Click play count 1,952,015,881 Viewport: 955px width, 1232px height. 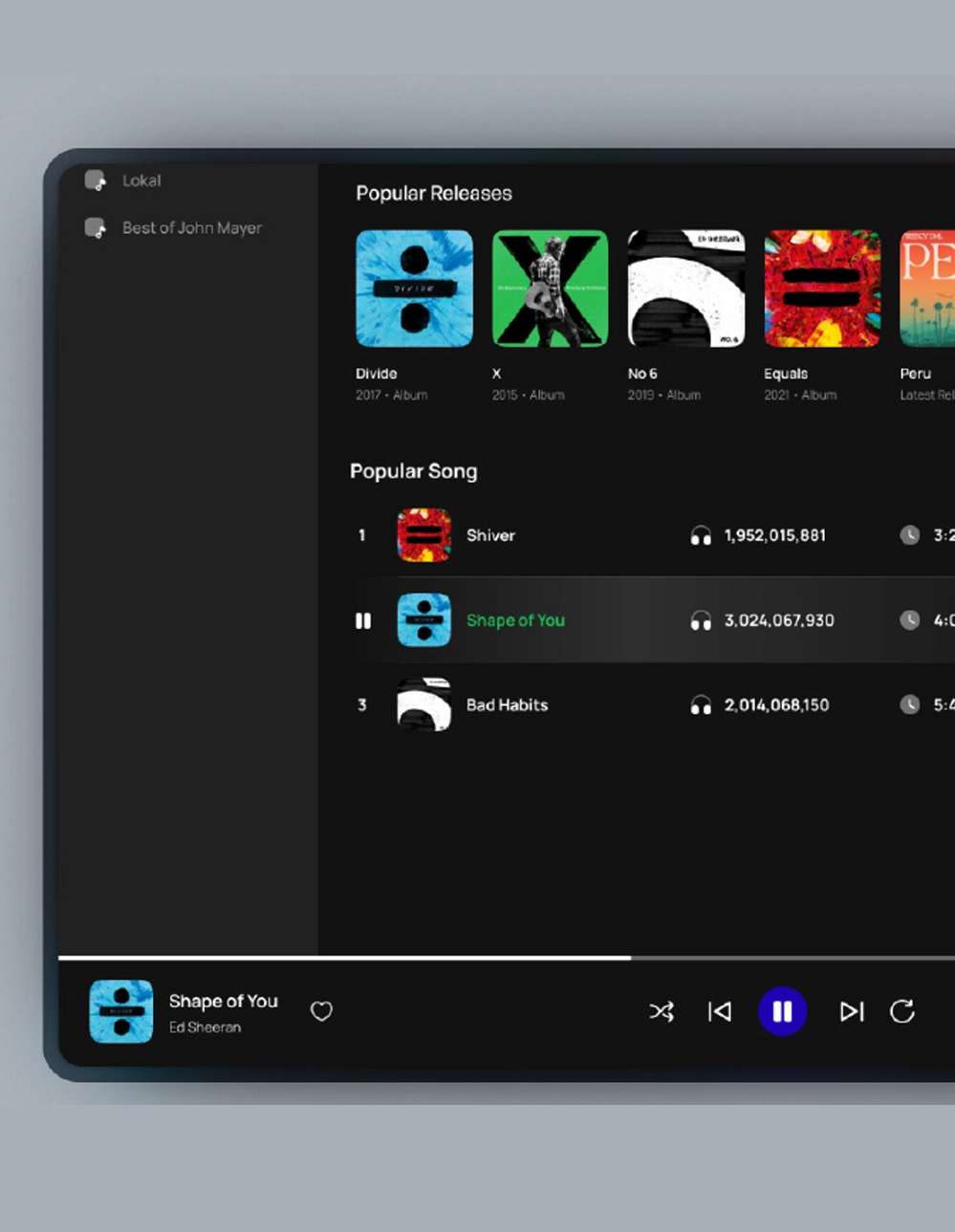tap(775, 535)
